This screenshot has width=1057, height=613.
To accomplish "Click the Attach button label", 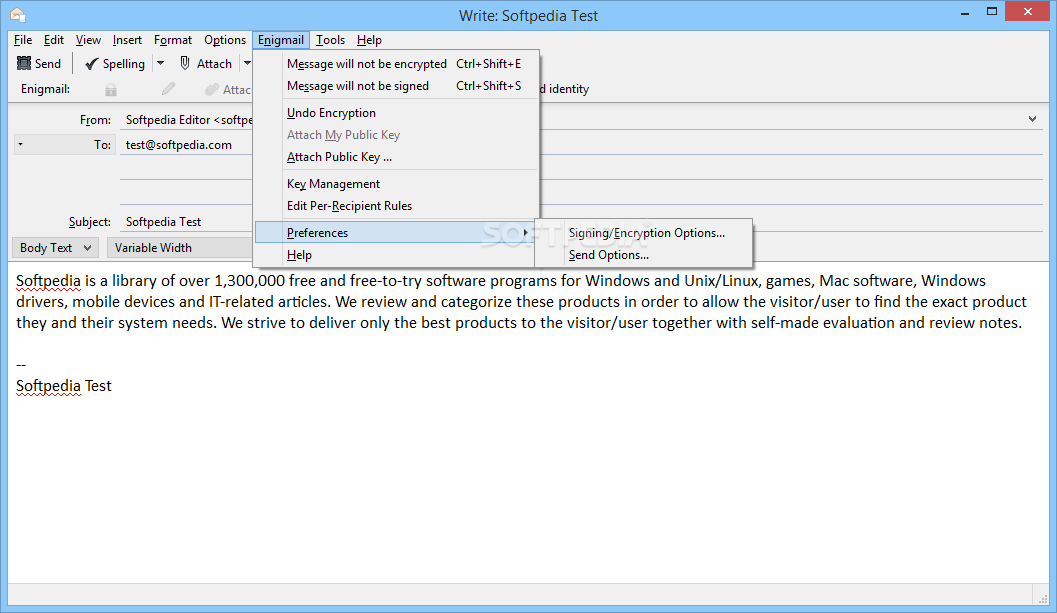I will point(214,64).
